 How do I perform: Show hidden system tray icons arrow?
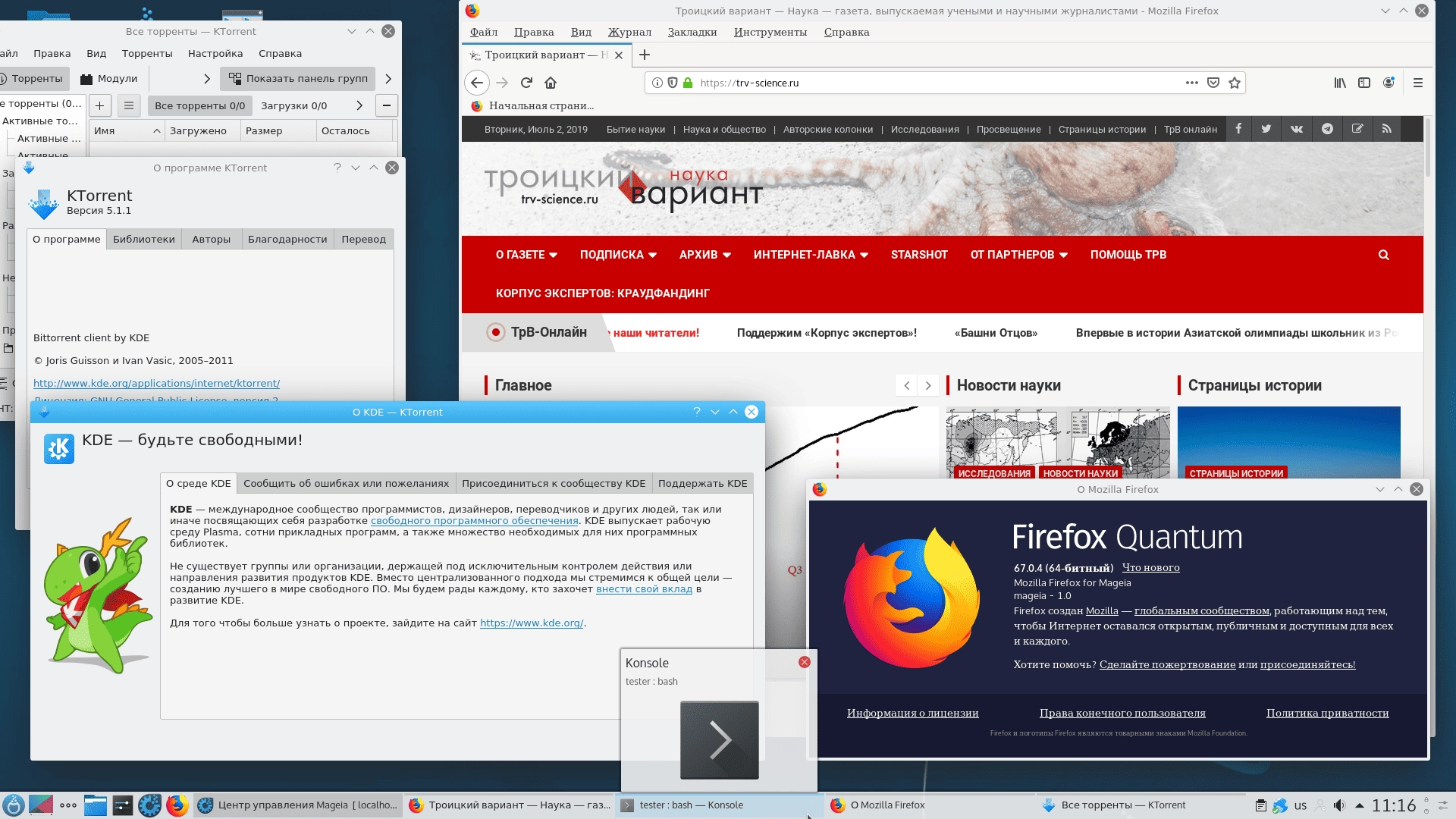tap(1360, 805)
